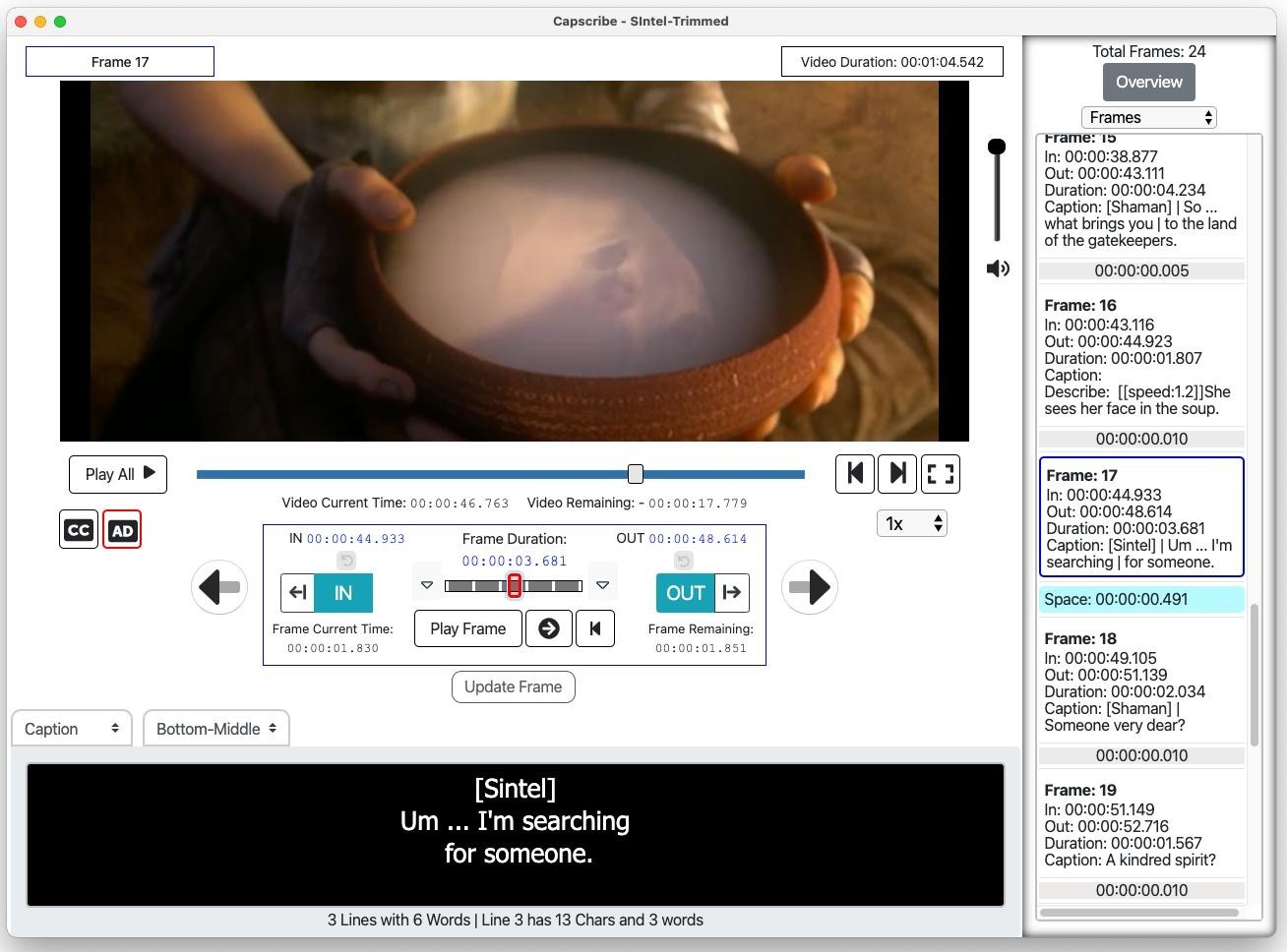Toggle closed captions with the CC icon
This screenshot has height=952, width=1287.
79,530
